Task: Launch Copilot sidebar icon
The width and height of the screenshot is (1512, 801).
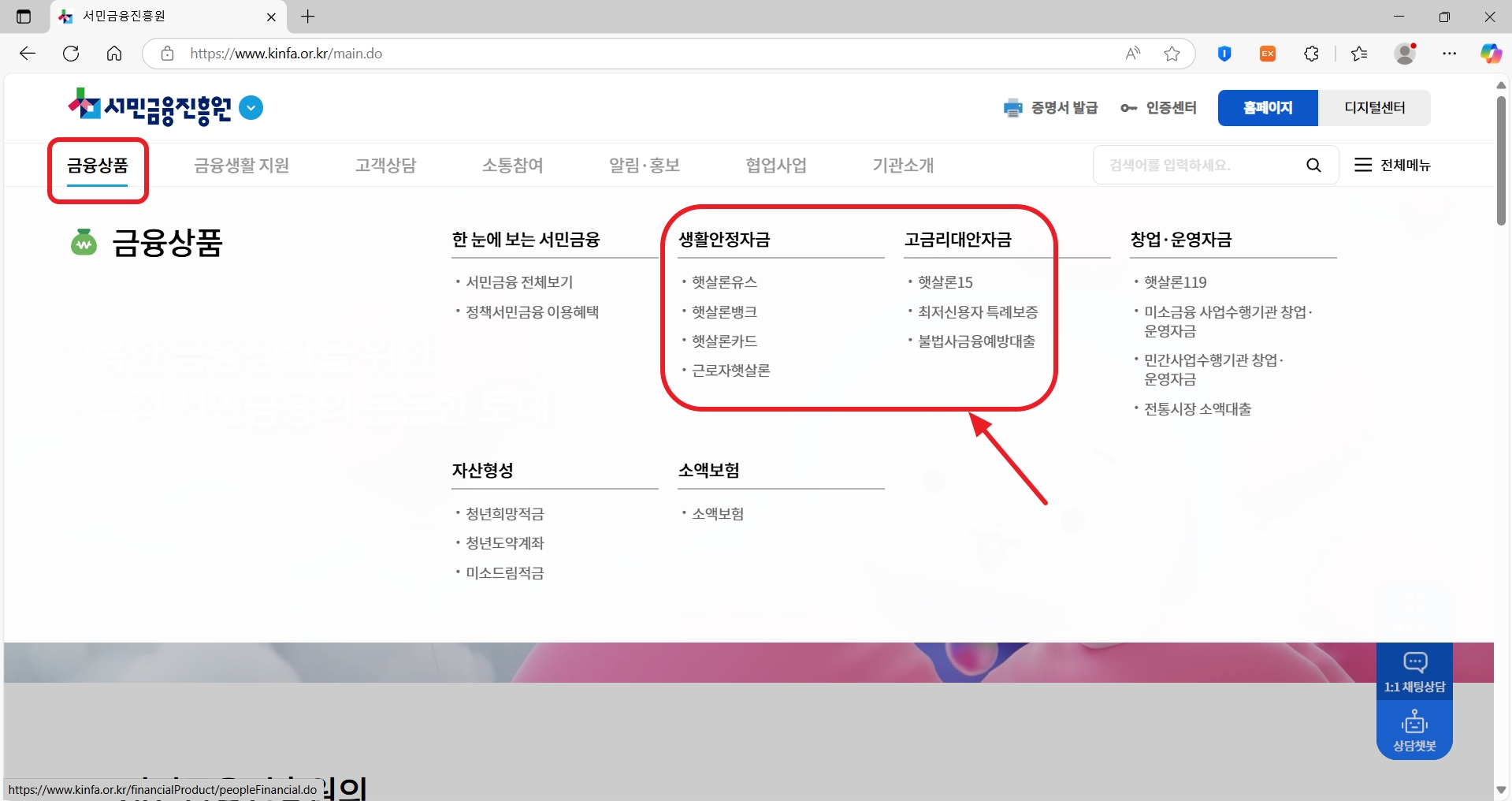Action: (1491, 54)
